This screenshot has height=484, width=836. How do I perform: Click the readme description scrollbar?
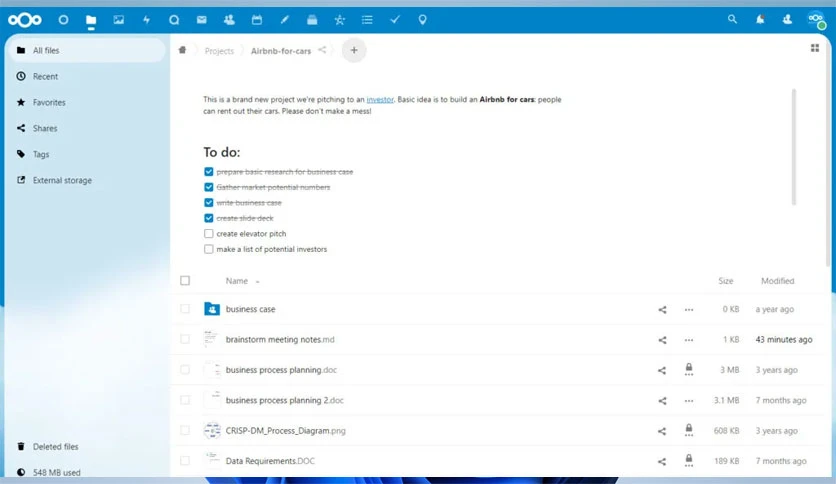(793, 147)
